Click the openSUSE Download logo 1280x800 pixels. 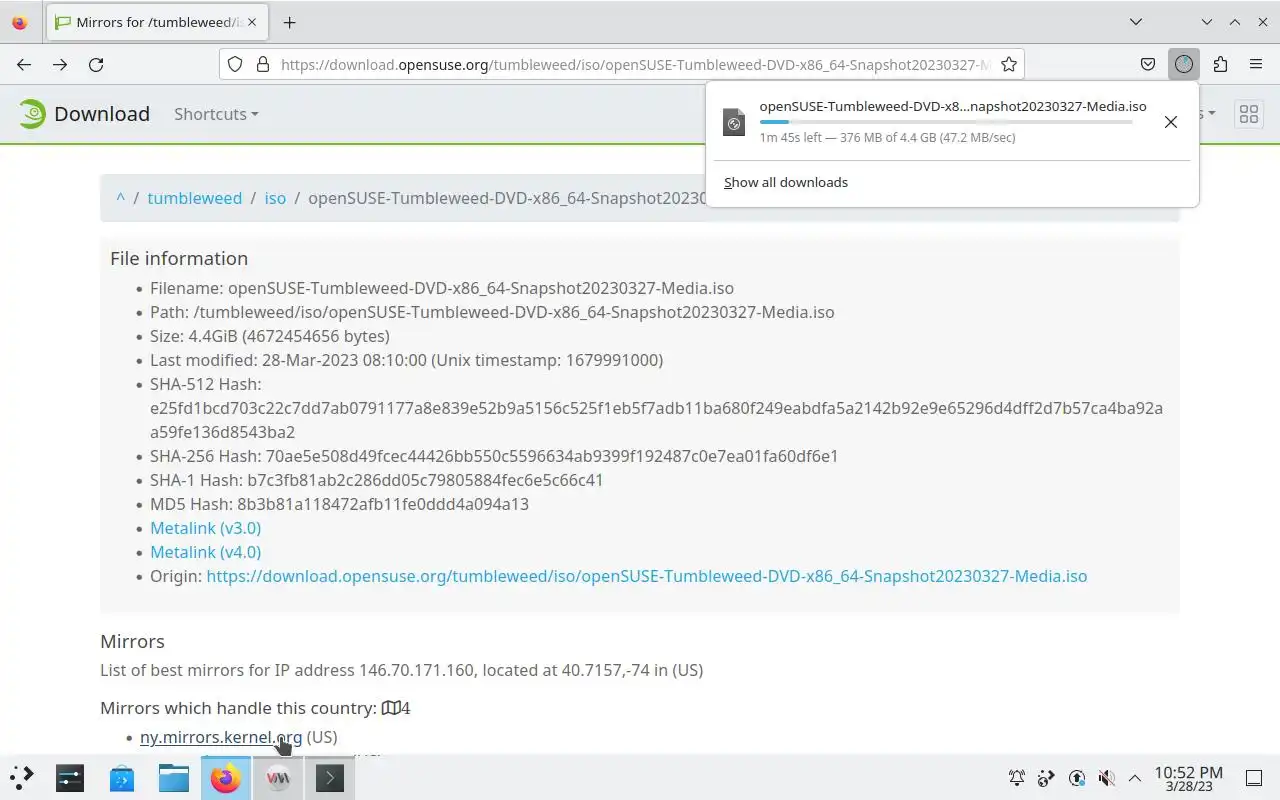click(x=84, y=114)
